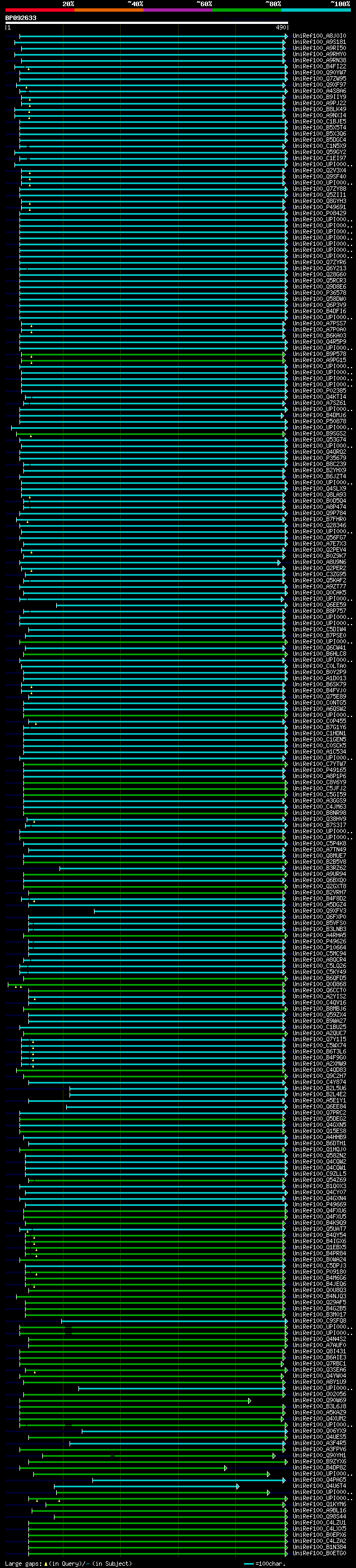The image size is (356, 1568).
Task: Select the UniRef100_Q2GXT8 hit
Action: pyautogui.click(x=319, y=886)
